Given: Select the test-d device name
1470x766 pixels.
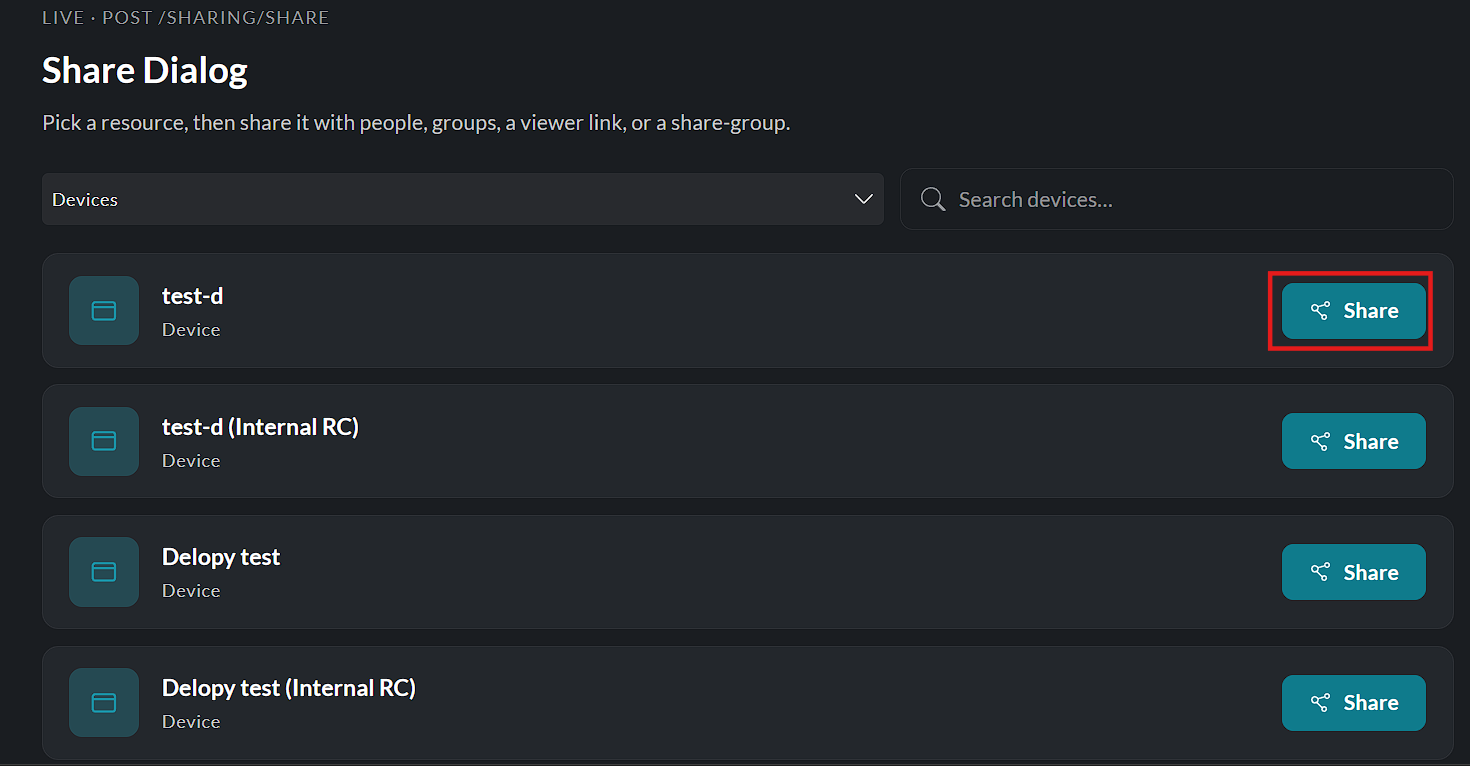Looking at the screenshot, I should click(192, 296).
